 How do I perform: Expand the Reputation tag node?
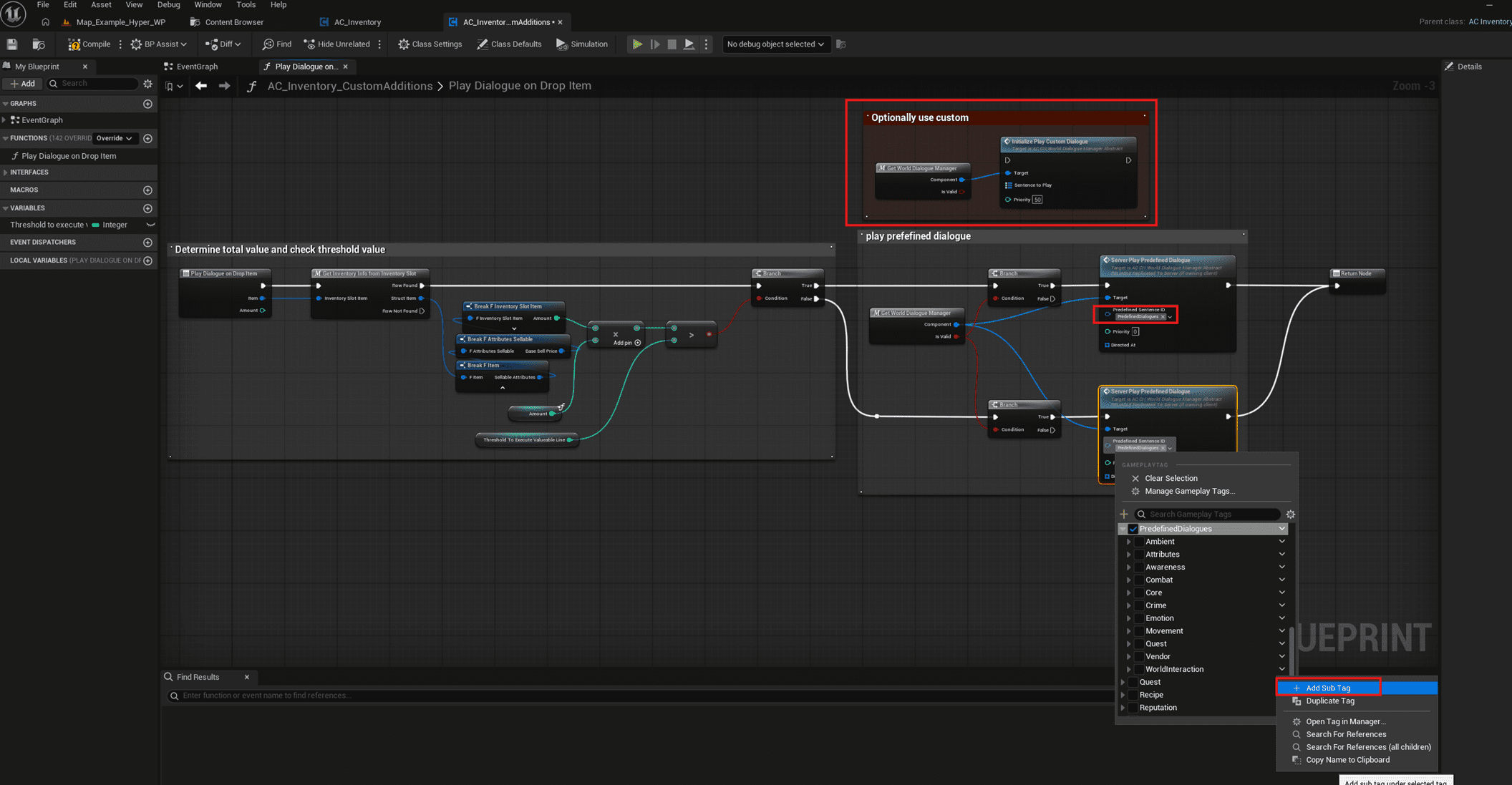pyautogui.click(x=1123, y=708)
